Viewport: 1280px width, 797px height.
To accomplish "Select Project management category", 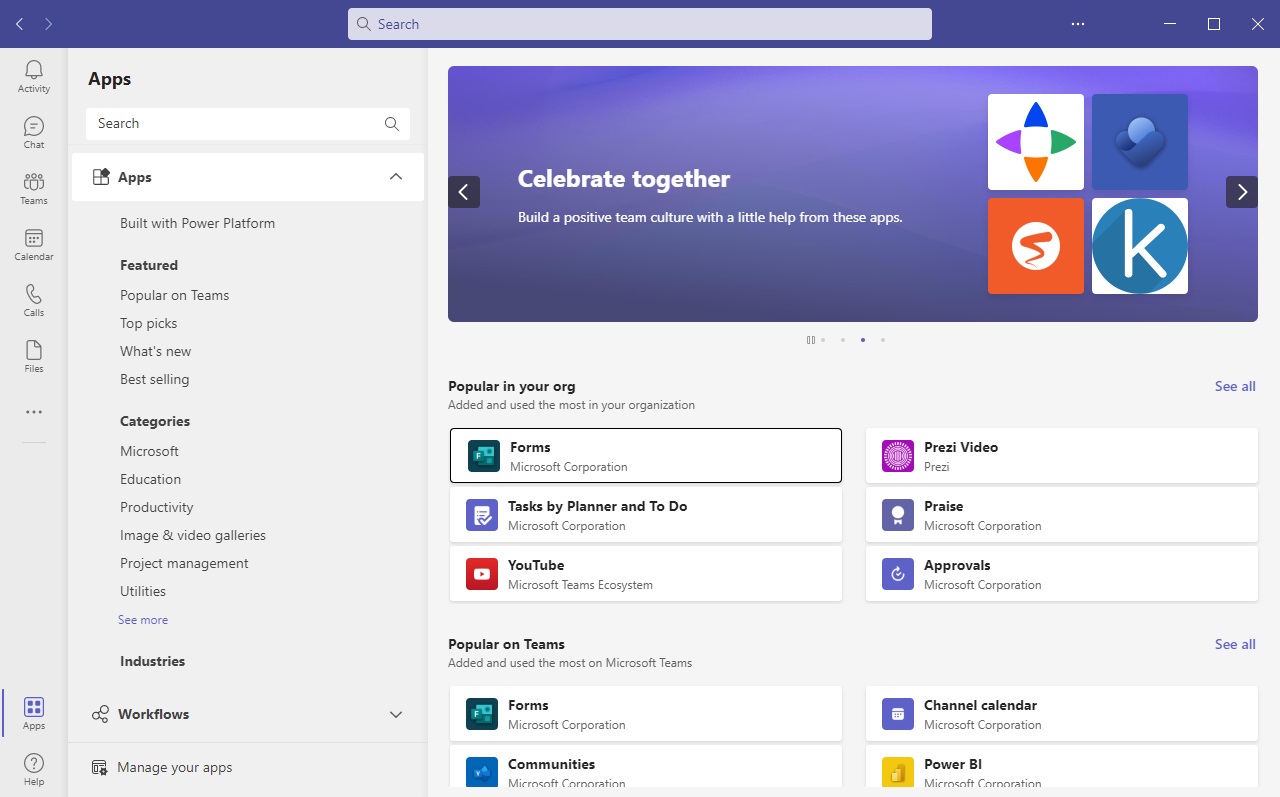I will point(185,563).
